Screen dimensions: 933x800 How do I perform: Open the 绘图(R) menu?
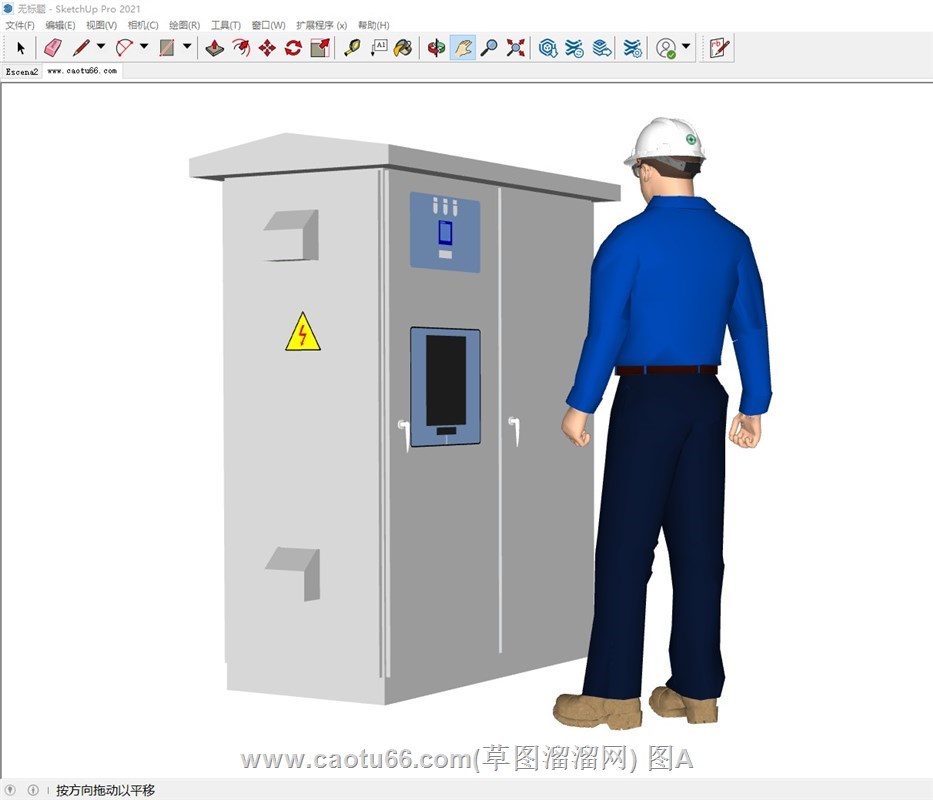[184, 25]
